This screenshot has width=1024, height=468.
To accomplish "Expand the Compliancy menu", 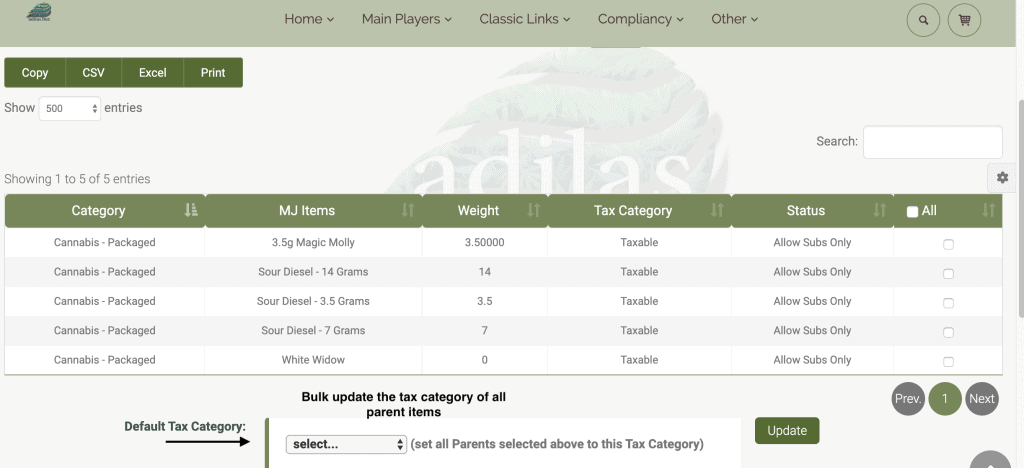I will 641,20.
